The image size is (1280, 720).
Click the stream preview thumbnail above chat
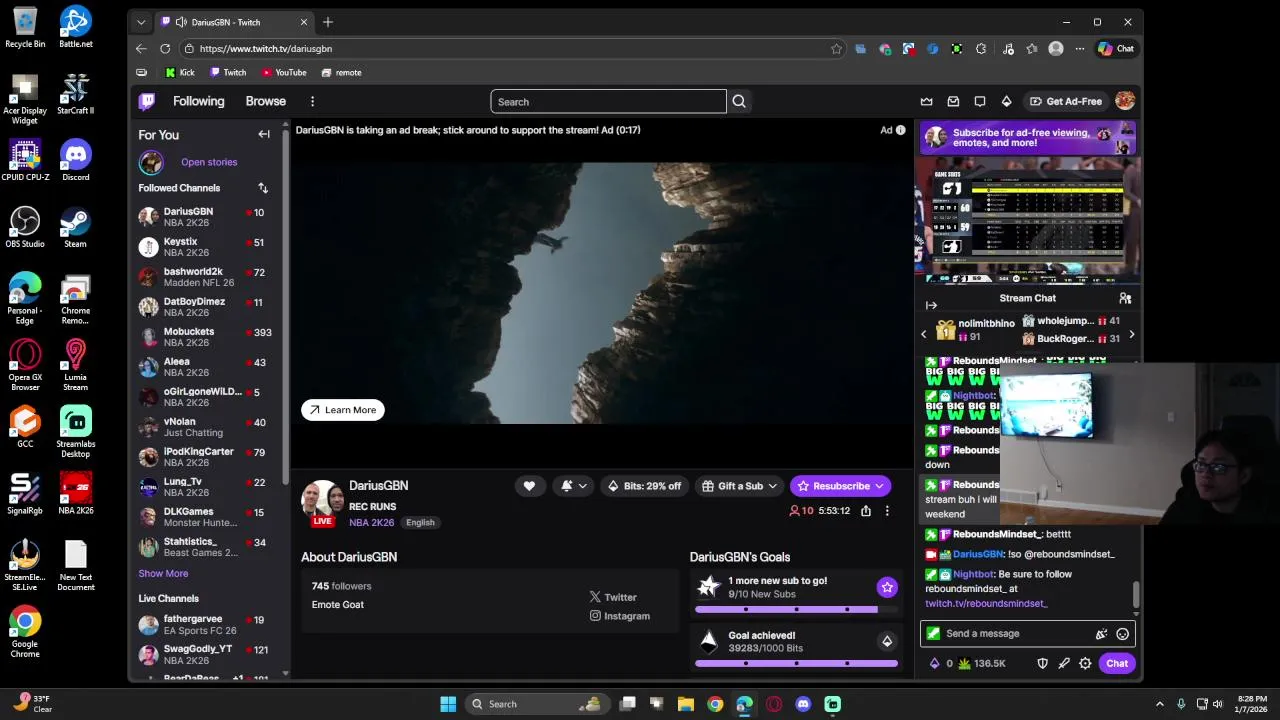pos(1027,221)
